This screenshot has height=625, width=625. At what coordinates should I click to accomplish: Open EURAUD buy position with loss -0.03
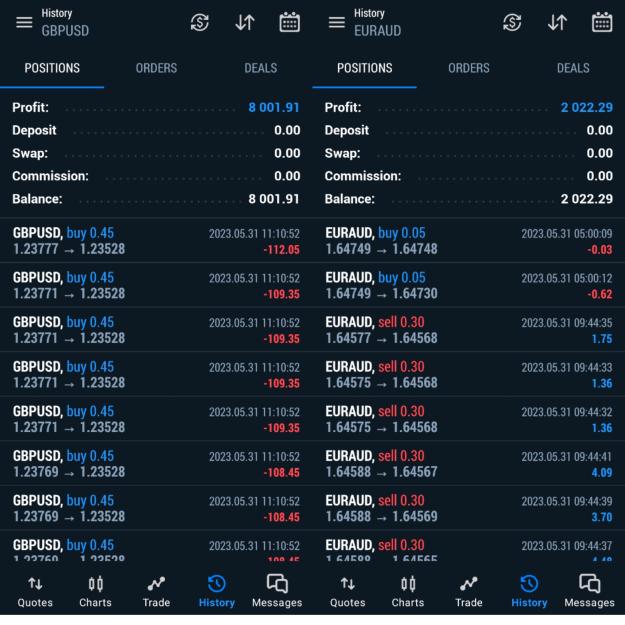coord(469,241)
